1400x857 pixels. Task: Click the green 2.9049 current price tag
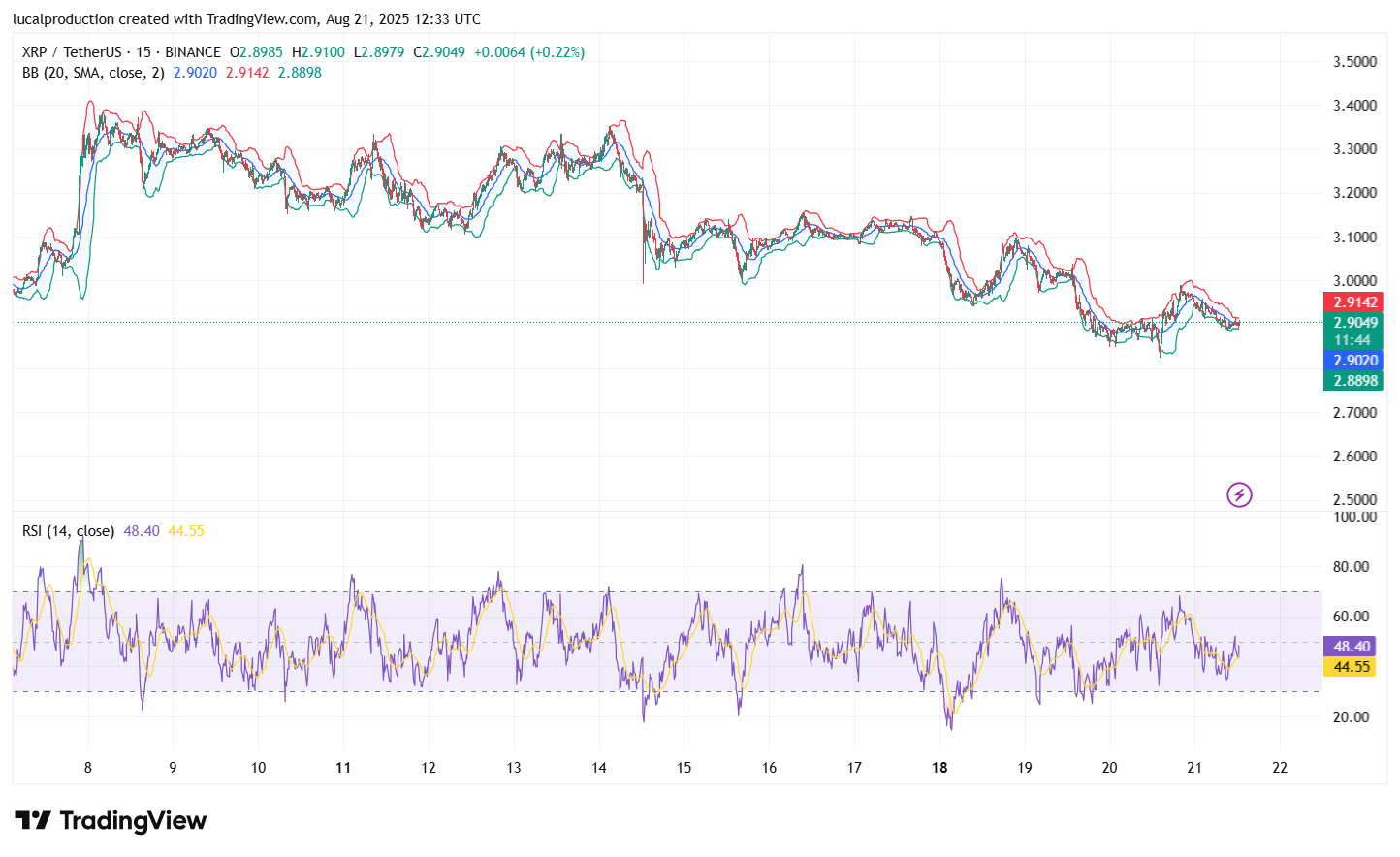1353,323
